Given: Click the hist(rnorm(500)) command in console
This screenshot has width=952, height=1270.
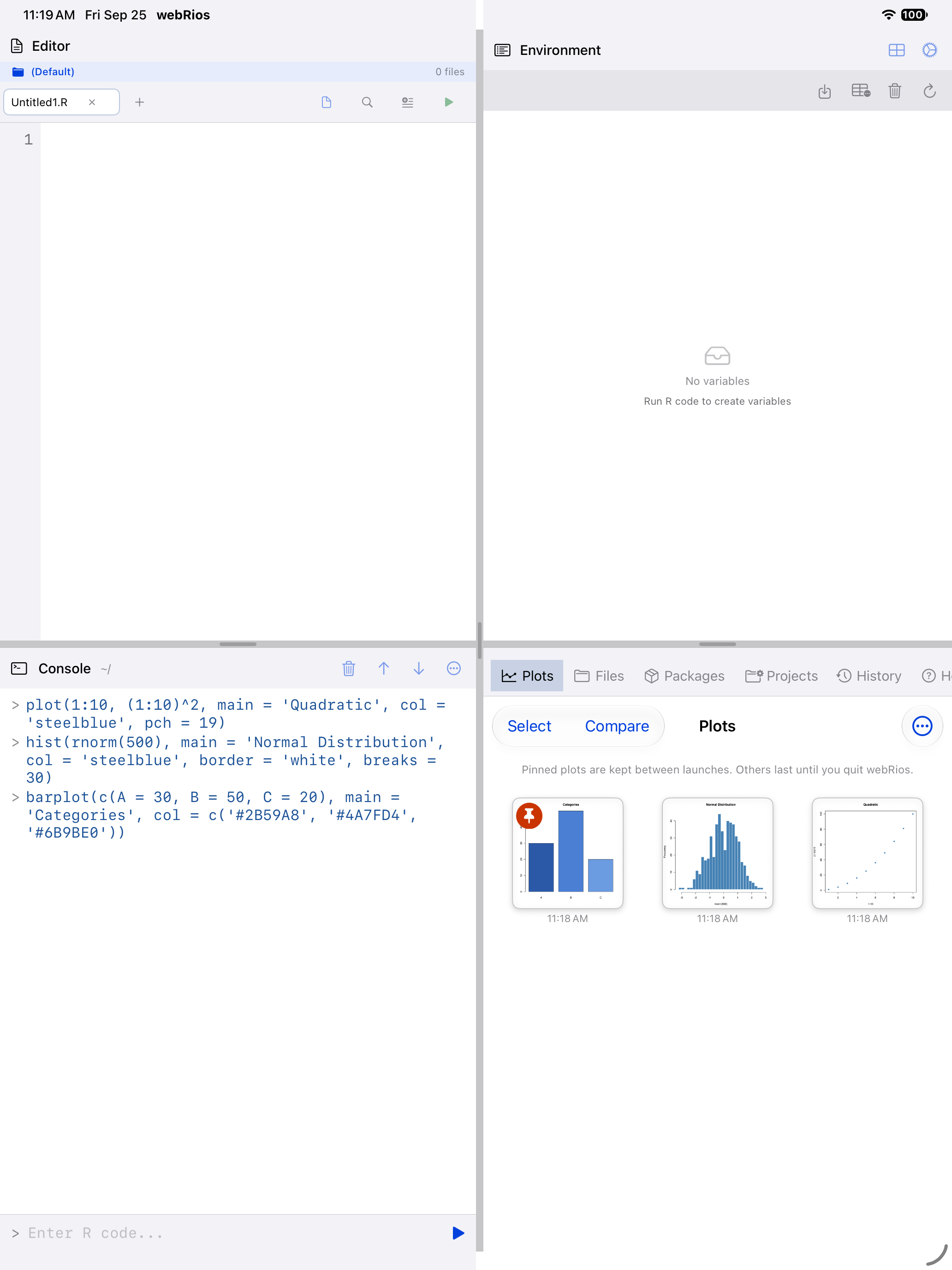Looking at the screenshot, I should [235, 760].
